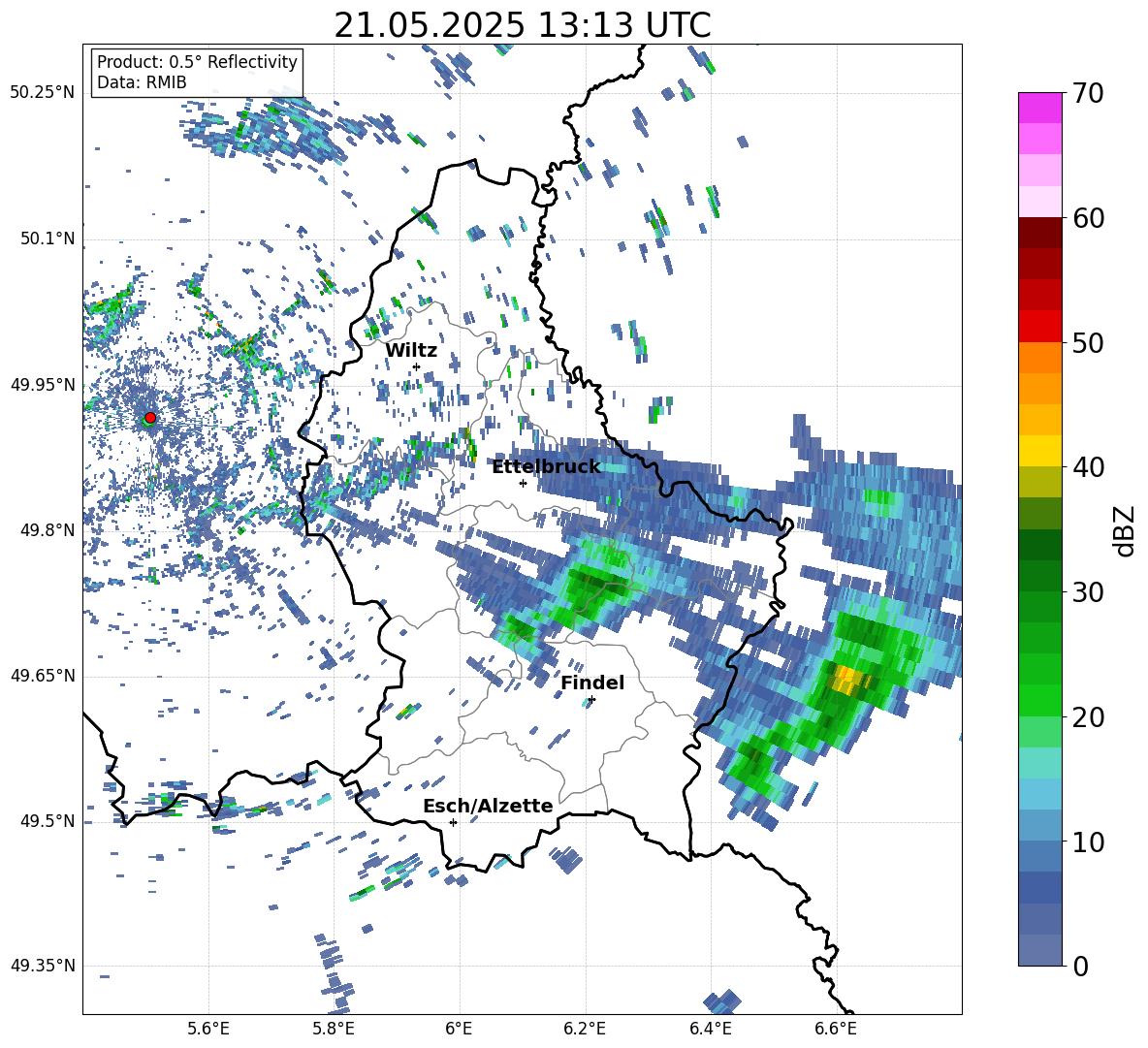Click the 49.8°N latitude label
1148x1048 pixels.
click(x=47, y=529)
